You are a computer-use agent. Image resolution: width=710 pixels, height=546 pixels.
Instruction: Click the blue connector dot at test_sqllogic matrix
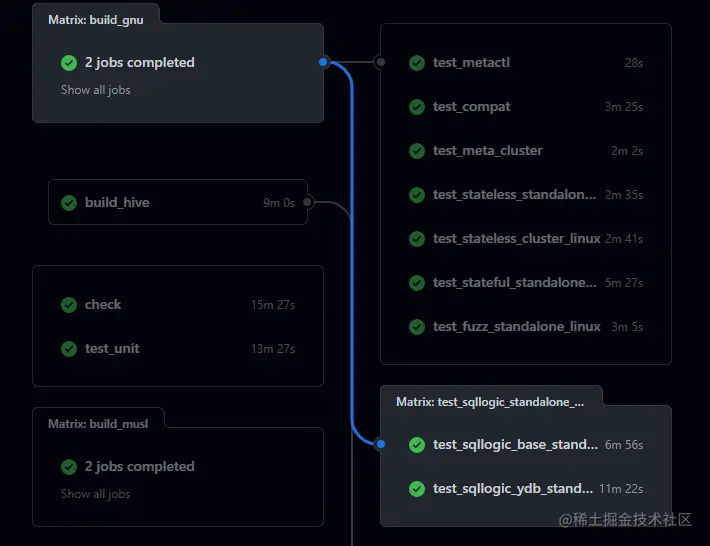point(381,444)
